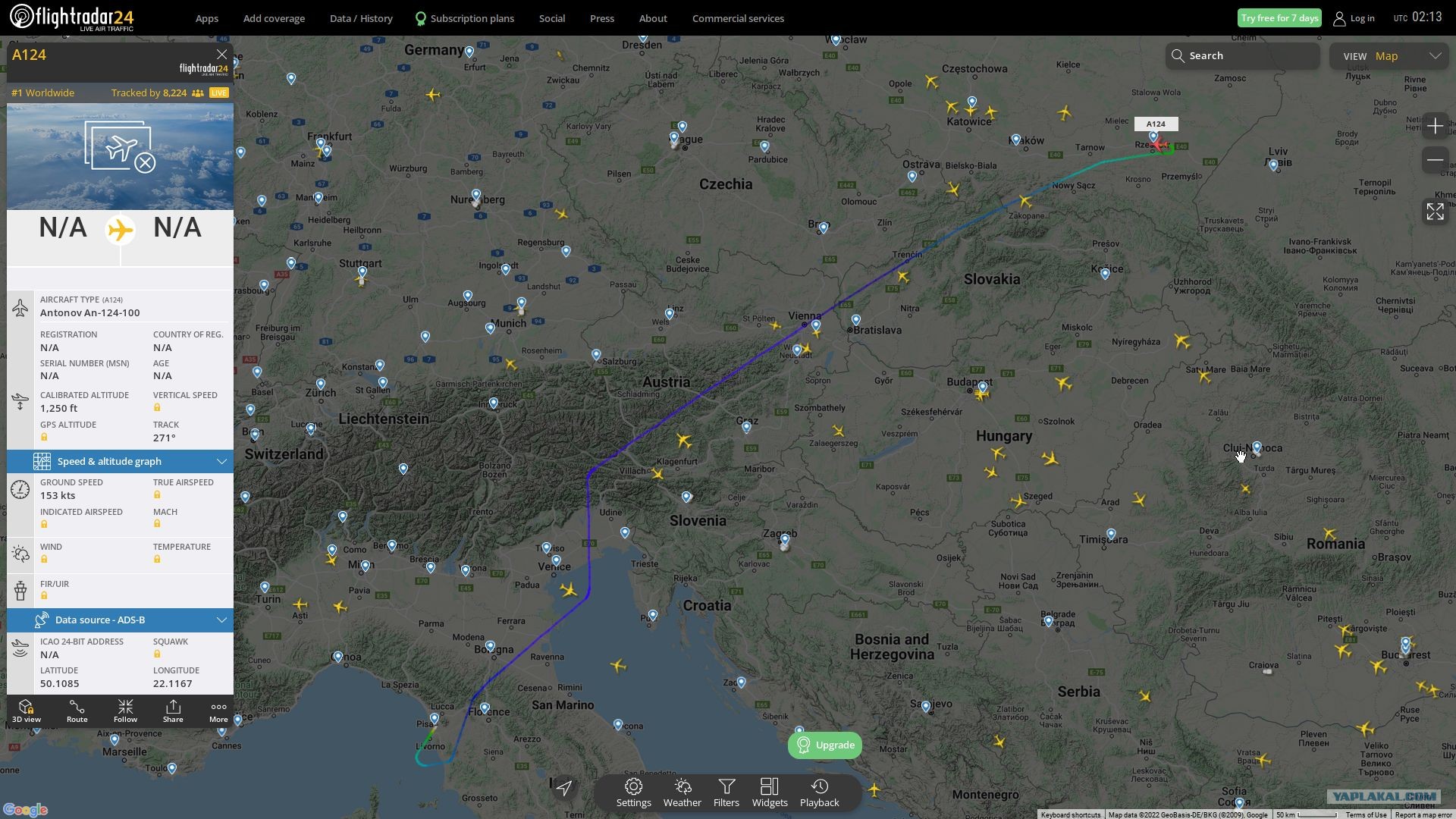Collapse the Data source - ADS-B section

click(221, 620)
